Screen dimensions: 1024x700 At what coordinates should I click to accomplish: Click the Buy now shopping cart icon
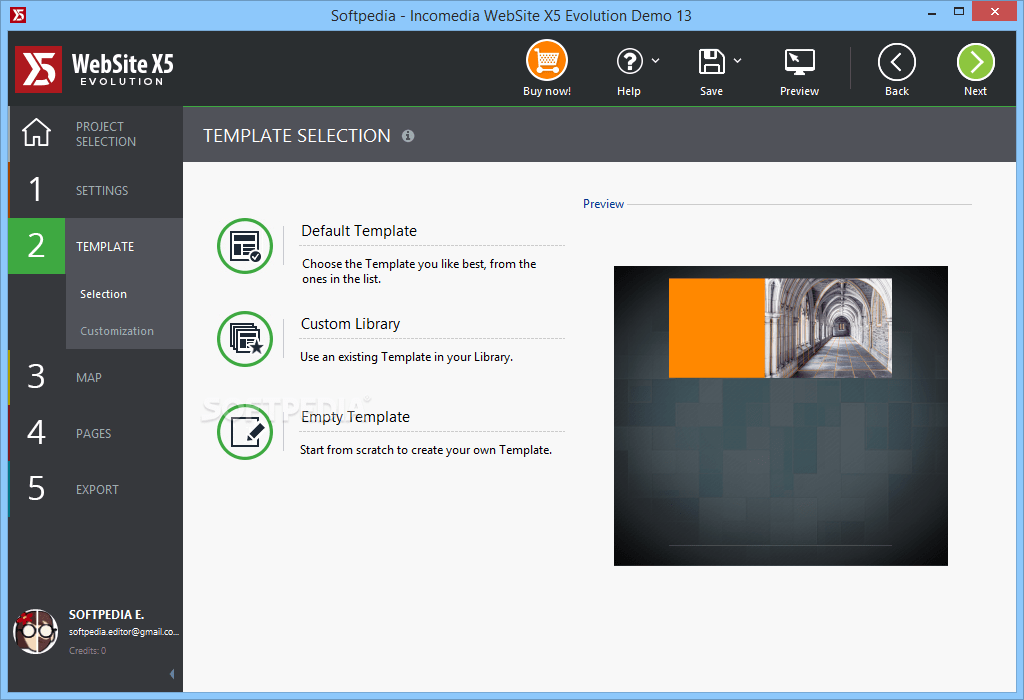coord(546,60)
